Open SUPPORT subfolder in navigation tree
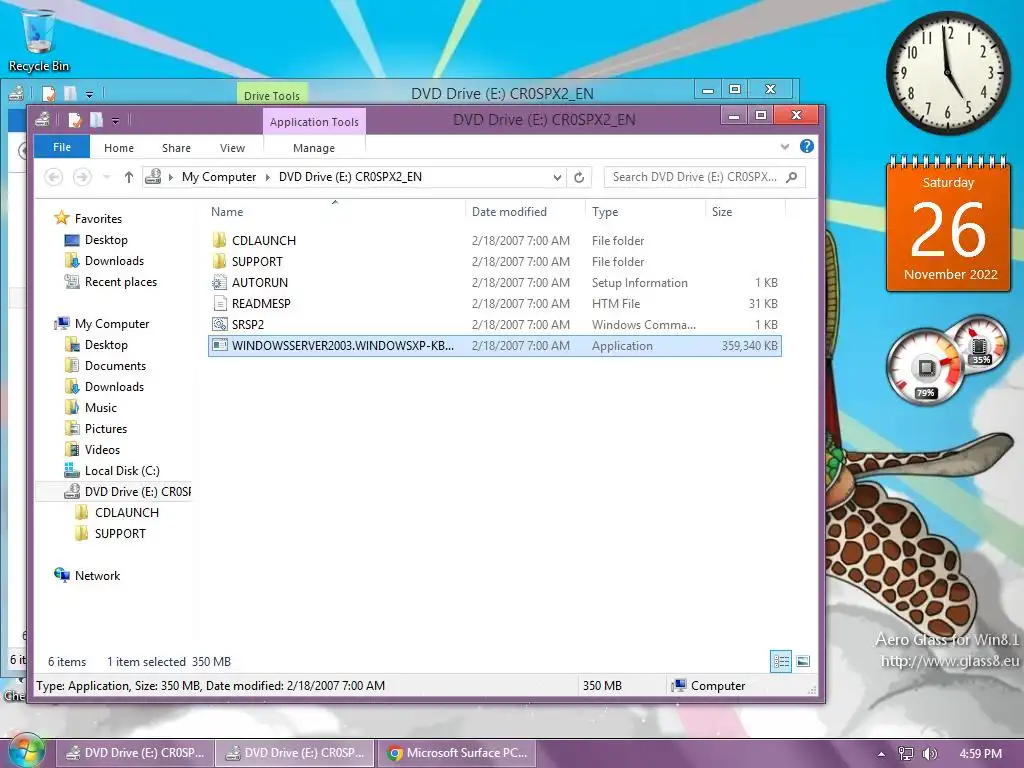The width and height of the screenshot is (1024, 768). (x=111, y=533)
